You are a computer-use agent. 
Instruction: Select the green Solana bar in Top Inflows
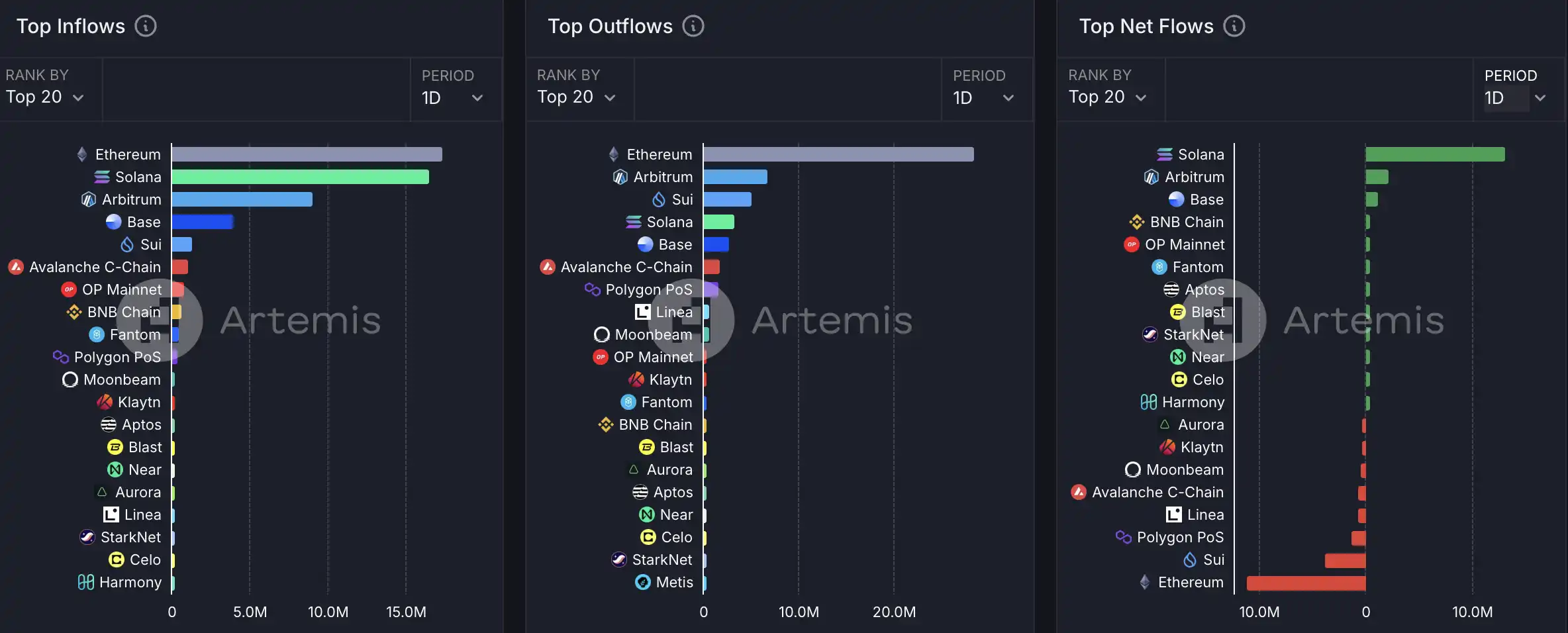click(300, 177)
